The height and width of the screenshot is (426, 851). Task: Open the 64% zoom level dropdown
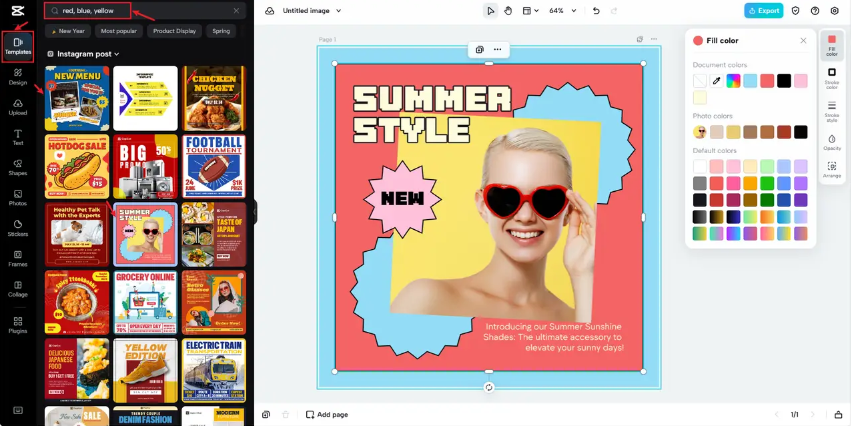point(560,11)
